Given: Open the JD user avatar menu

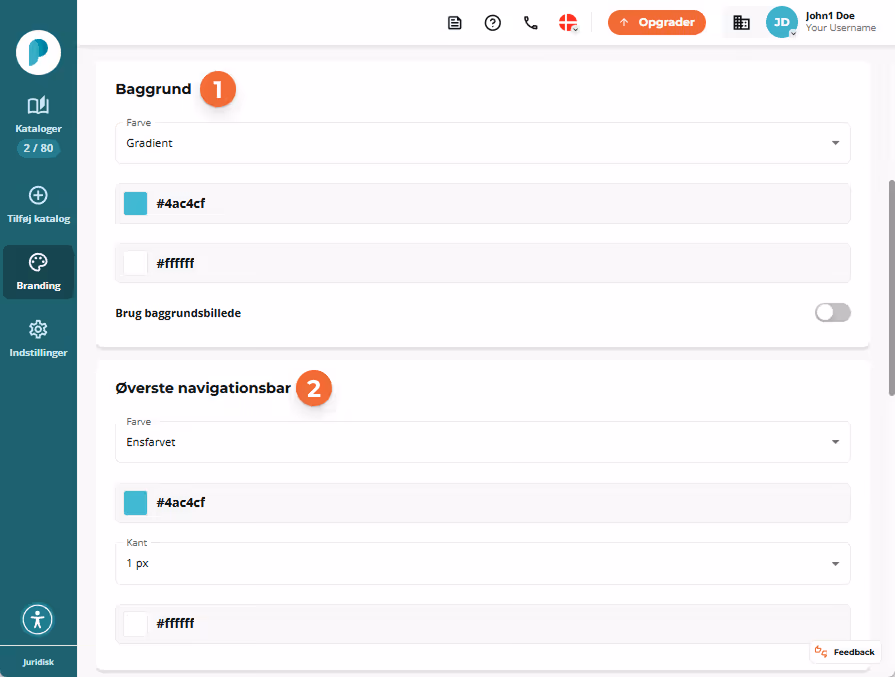Looking at the screenshot, I should [x=781, y=22].
